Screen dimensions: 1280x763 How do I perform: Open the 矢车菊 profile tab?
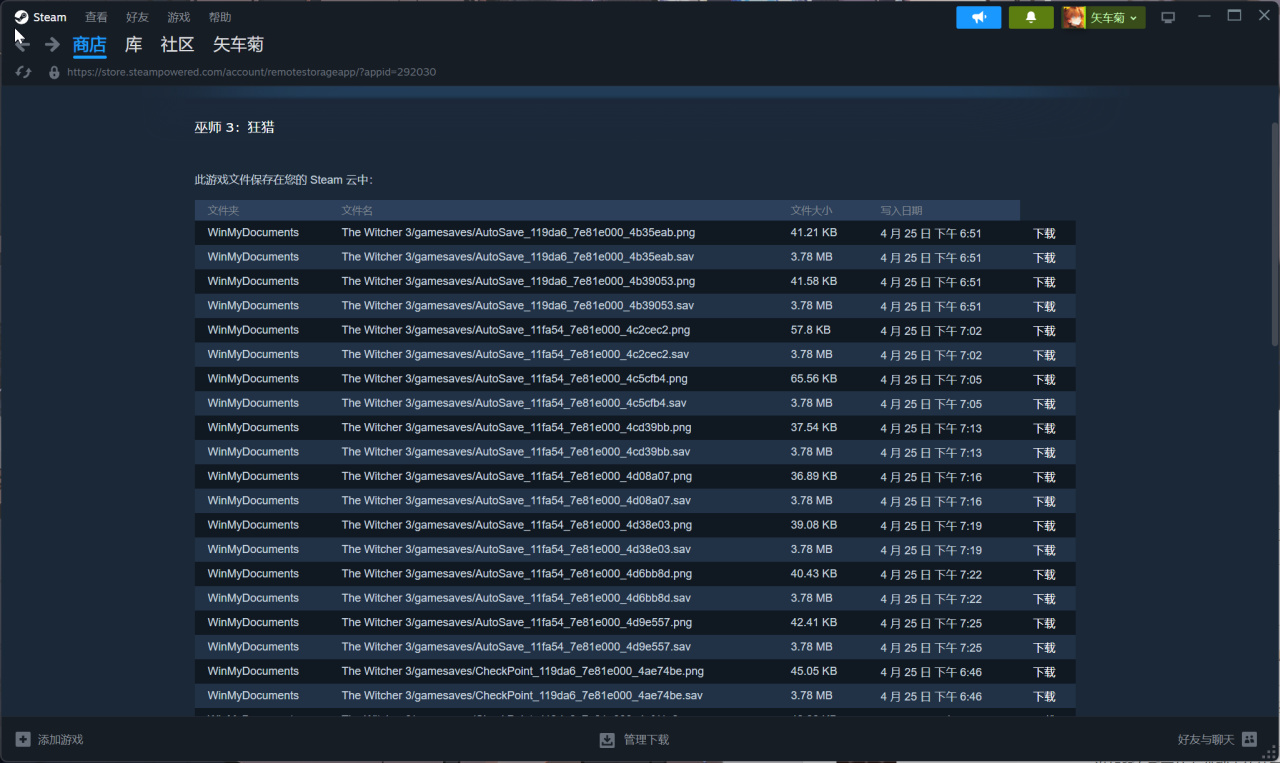point(238,45)
